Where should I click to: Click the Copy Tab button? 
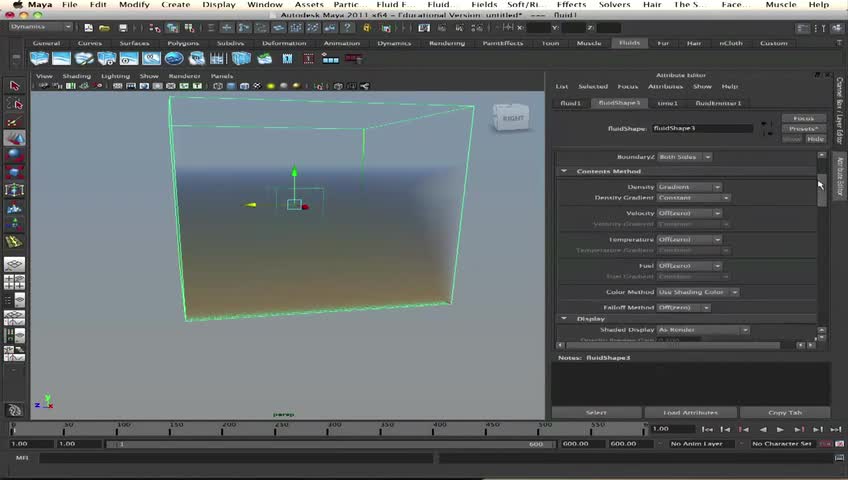[785, 412]
